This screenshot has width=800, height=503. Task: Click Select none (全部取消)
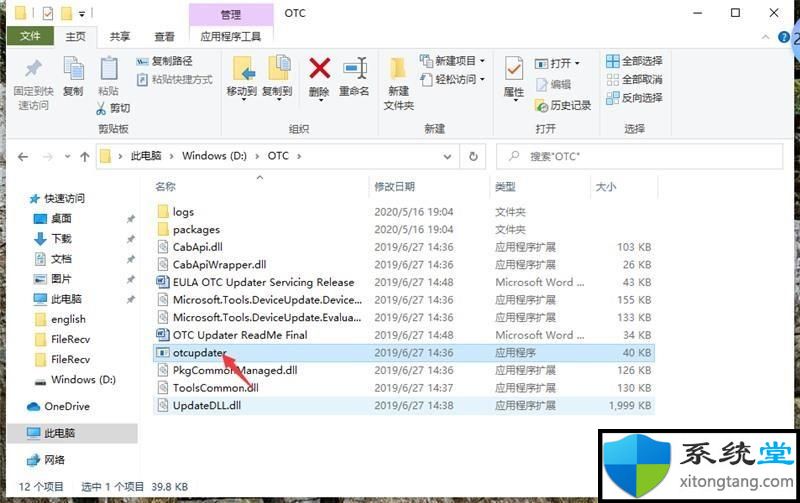click(634, 80)
